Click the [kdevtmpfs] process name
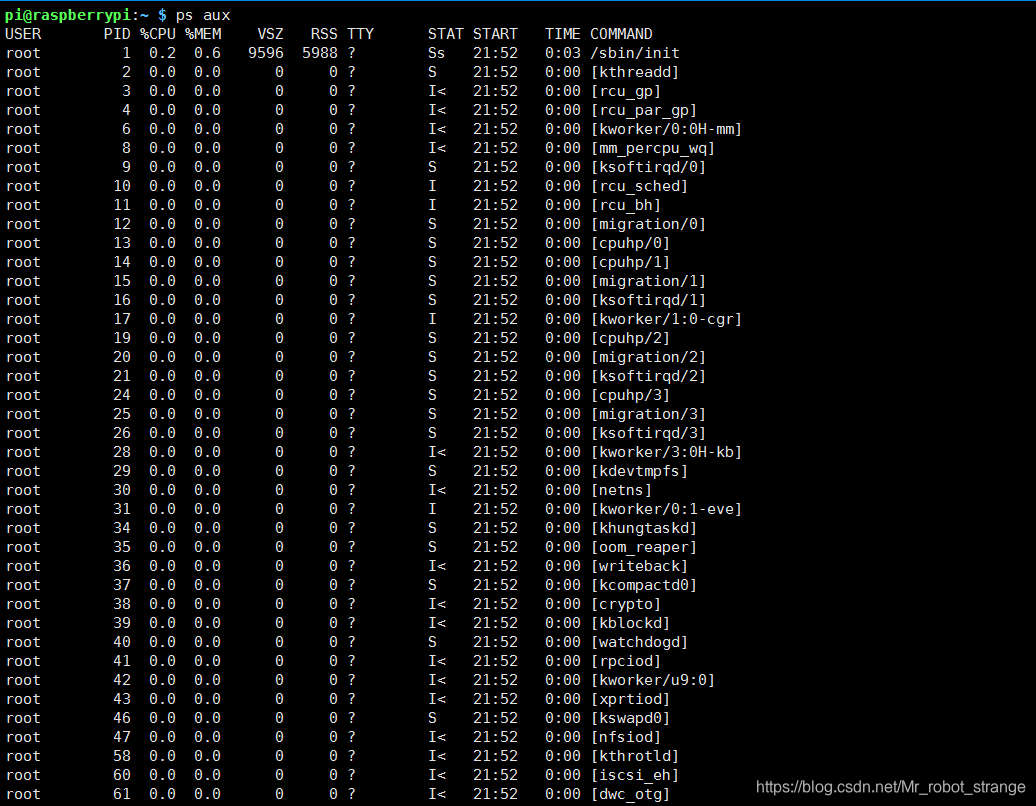This screenshot has height=806, width=1036. (639, 471)
